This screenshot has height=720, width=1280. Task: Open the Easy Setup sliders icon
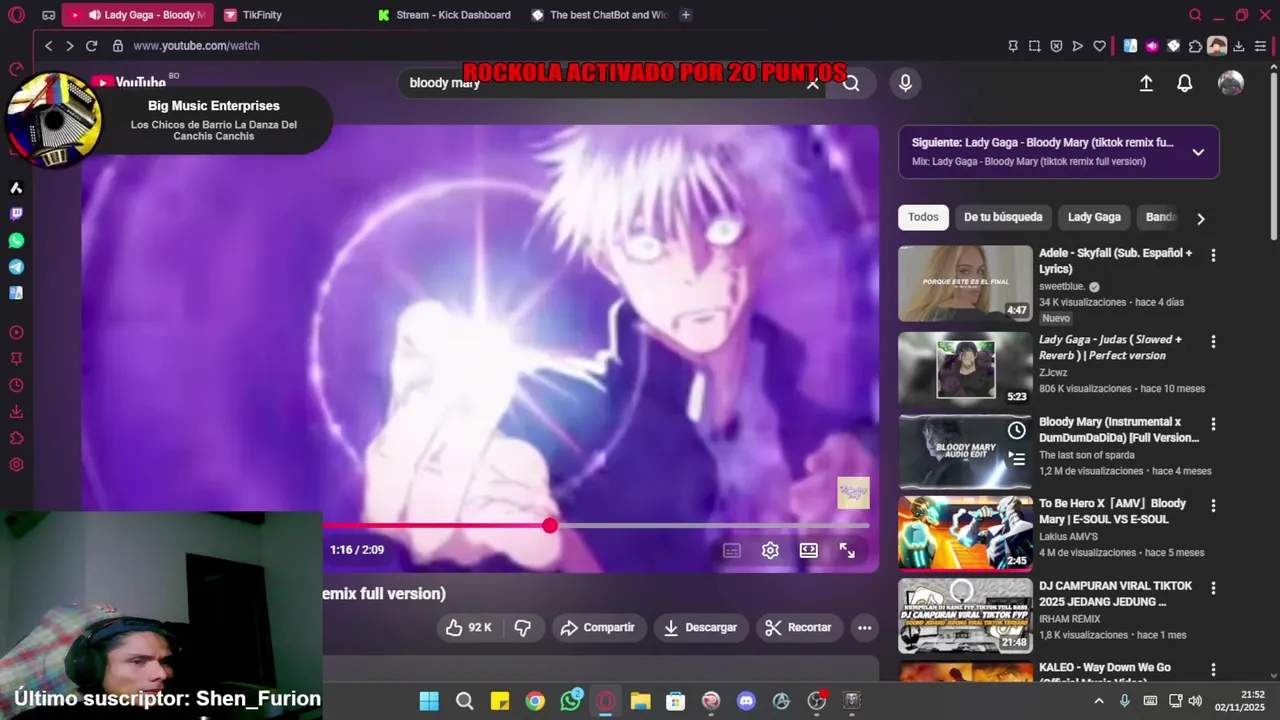[1260, 46]
